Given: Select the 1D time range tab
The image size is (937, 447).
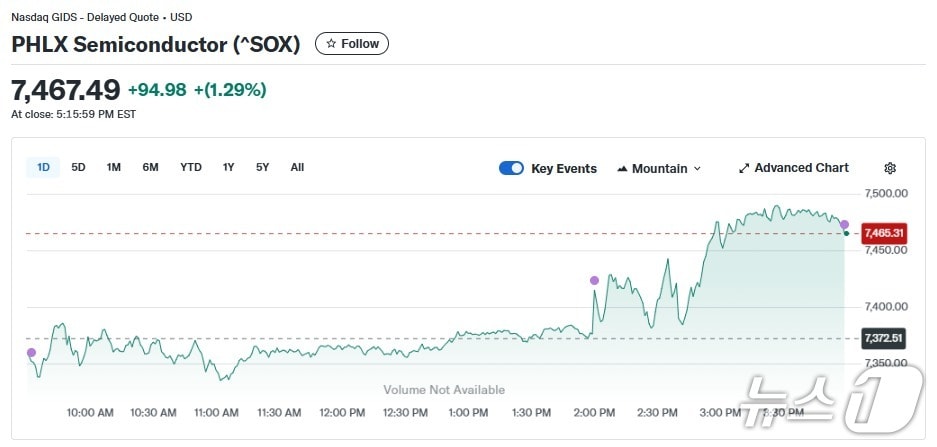Looking at the screenshot, I should 43,168.
